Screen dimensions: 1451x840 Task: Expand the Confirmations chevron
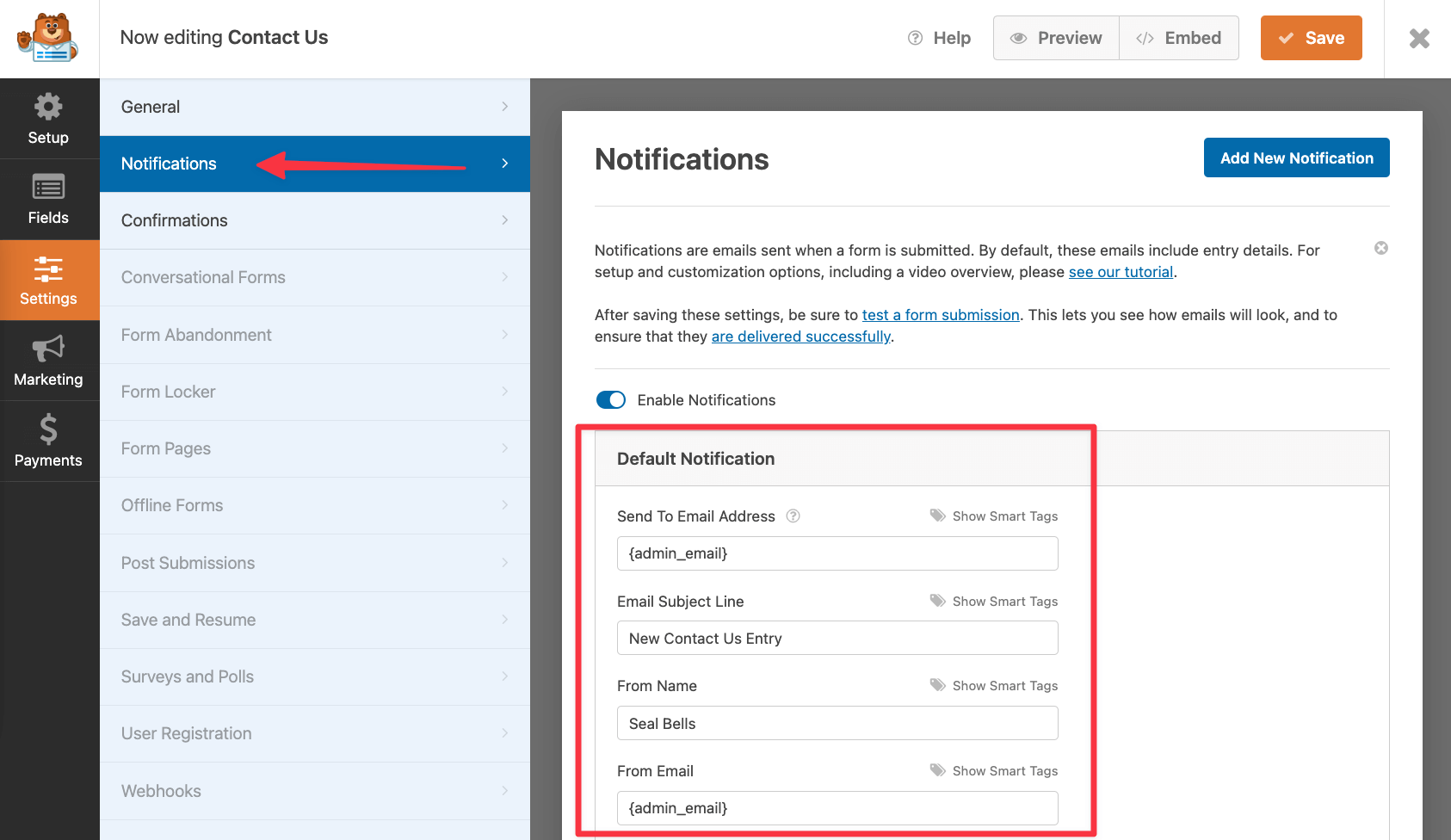click(x=505, y=220)
